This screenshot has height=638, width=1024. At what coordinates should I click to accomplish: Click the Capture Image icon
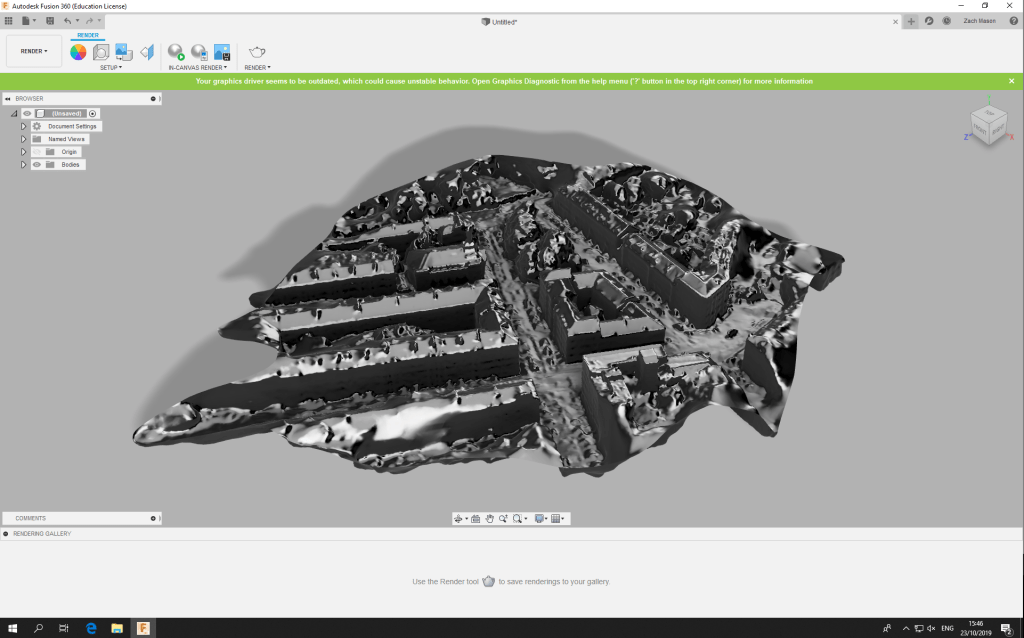point(222,52)
